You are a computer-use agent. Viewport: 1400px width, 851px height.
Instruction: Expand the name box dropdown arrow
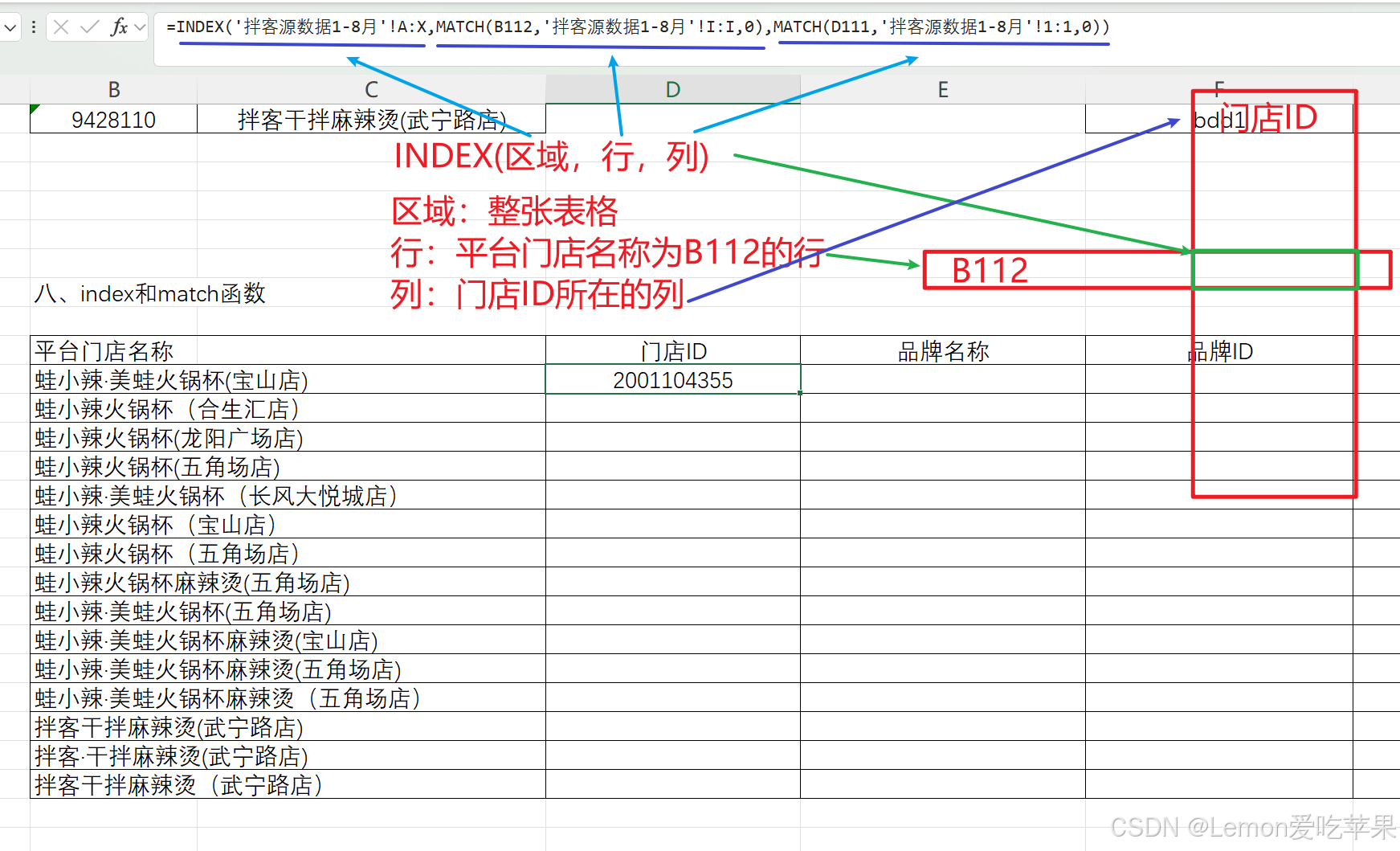tap(10, 27)
